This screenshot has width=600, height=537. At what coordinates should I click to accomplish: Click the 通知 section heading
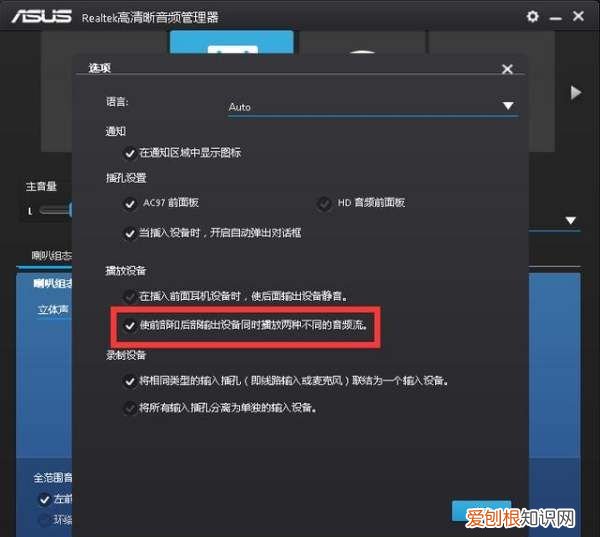[x=116, y=131]
